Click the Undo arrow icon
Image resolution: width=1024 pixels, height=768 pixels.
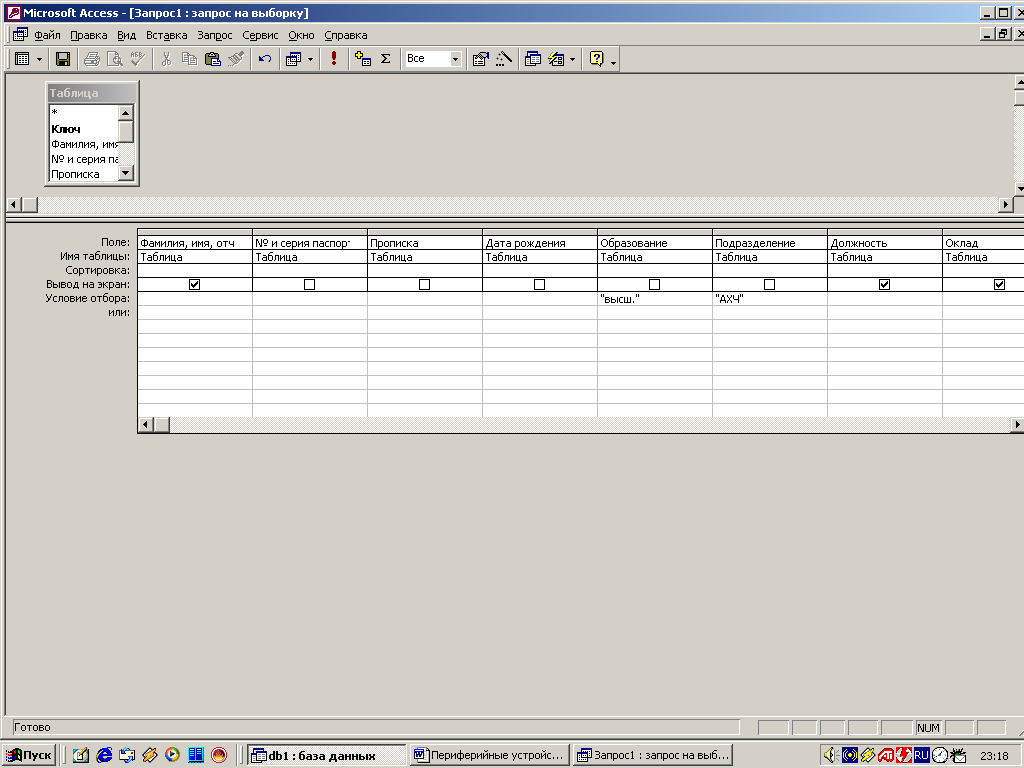[x=264, y=59]
